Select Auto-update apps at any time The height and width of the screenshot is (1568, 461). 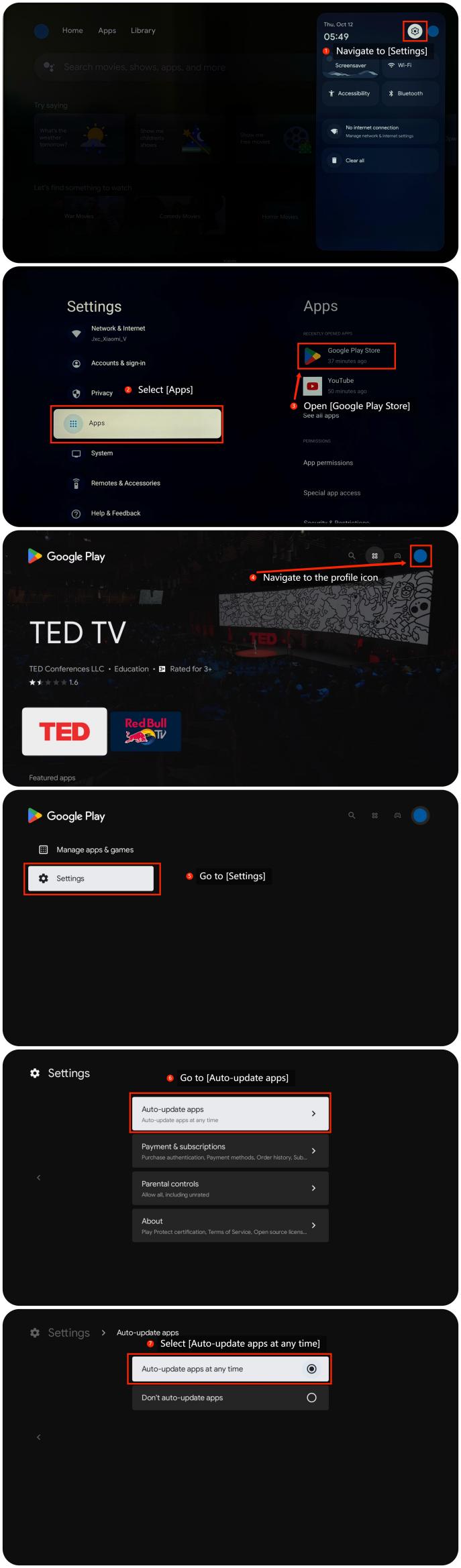pyautogui.click(x=230, y=1369)
